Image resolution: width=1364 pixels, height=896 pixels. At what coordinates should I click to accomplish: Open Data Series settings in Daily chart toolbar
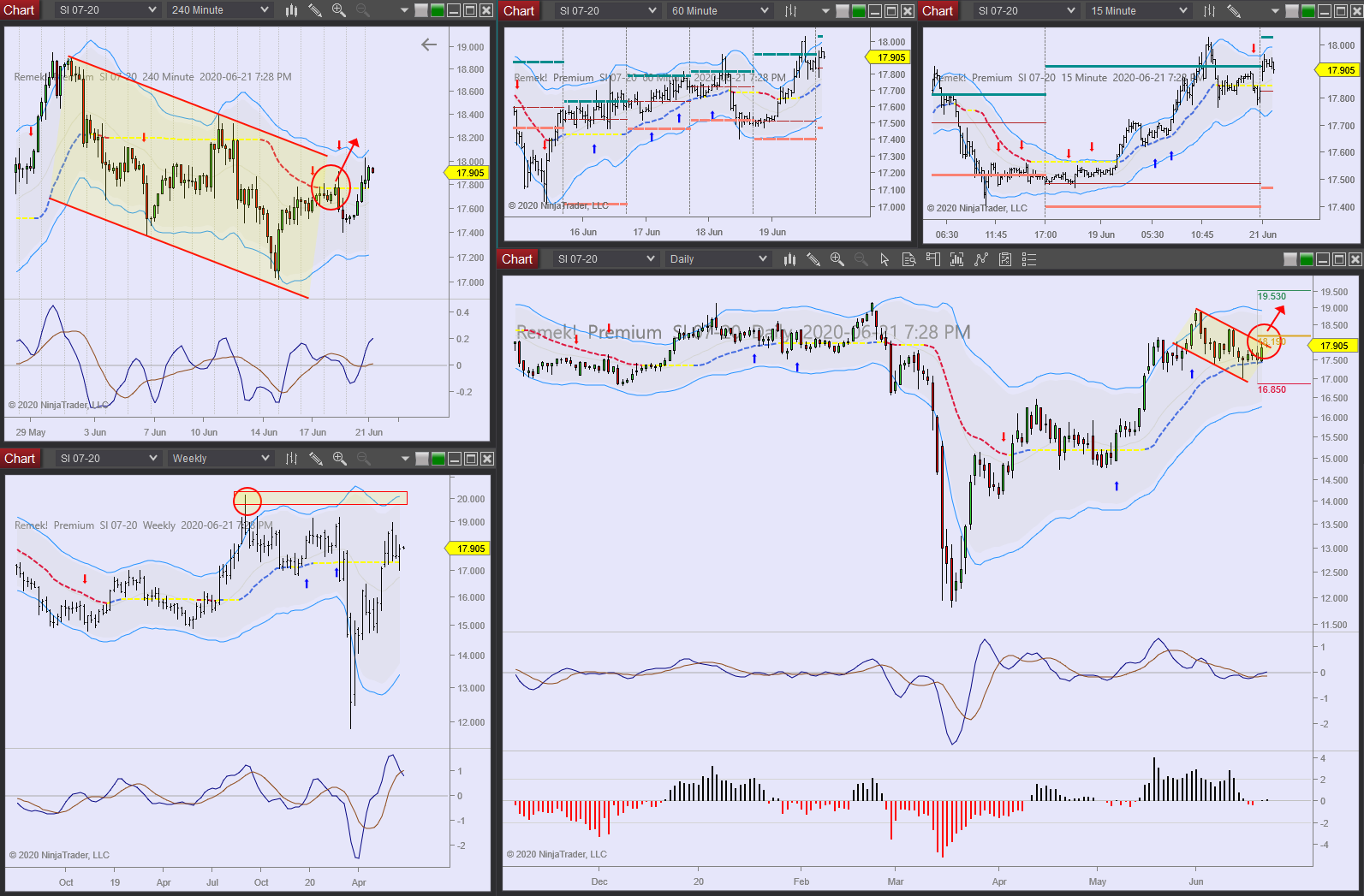pyautogui.click(x=957, y=259)
